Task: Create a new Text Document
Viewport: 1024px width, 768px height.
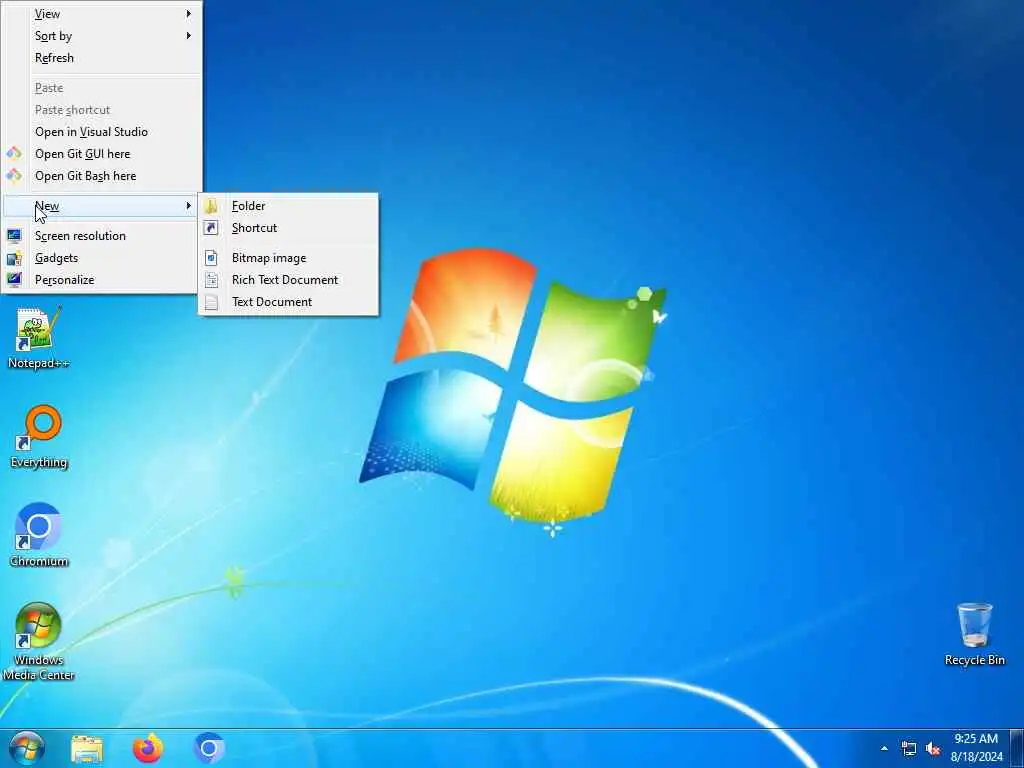Action: point(288,302)
